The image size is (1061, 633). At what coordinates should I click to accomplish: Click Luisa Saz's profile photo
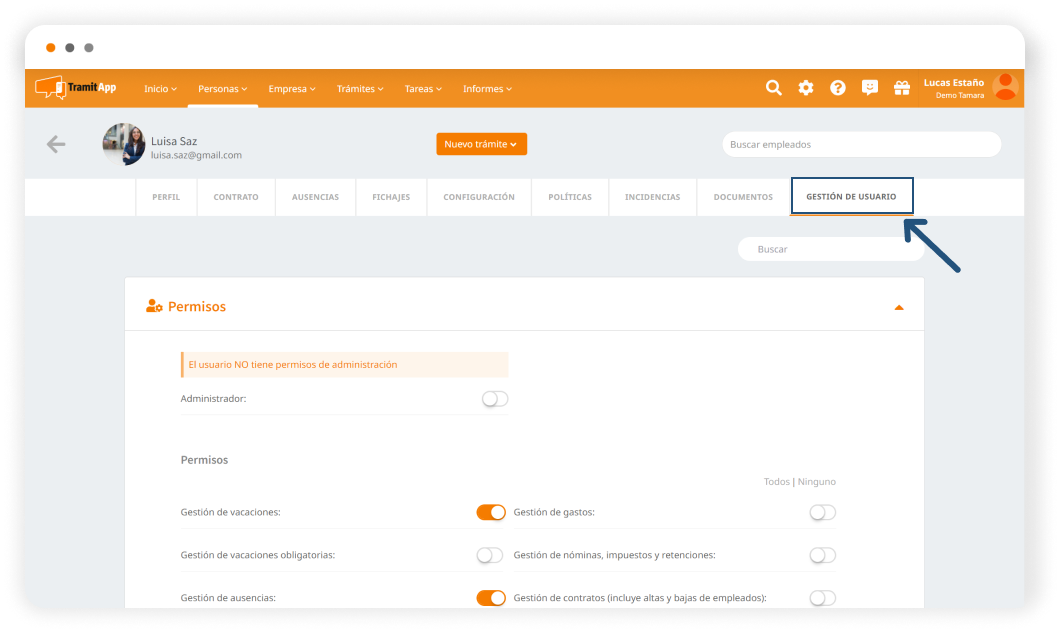pyautogui.click(x=124, y=144)
